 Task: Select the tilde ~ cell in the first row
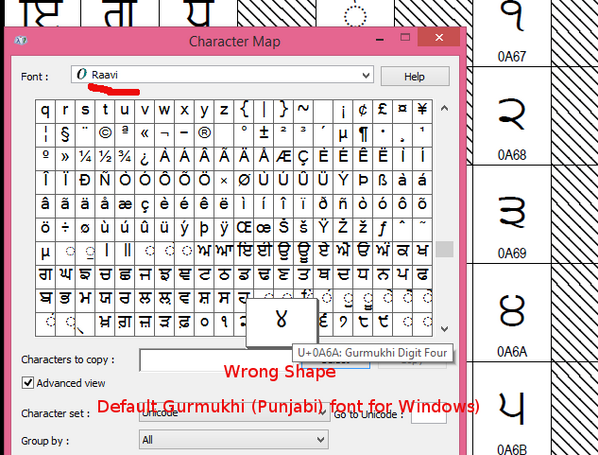303,111
